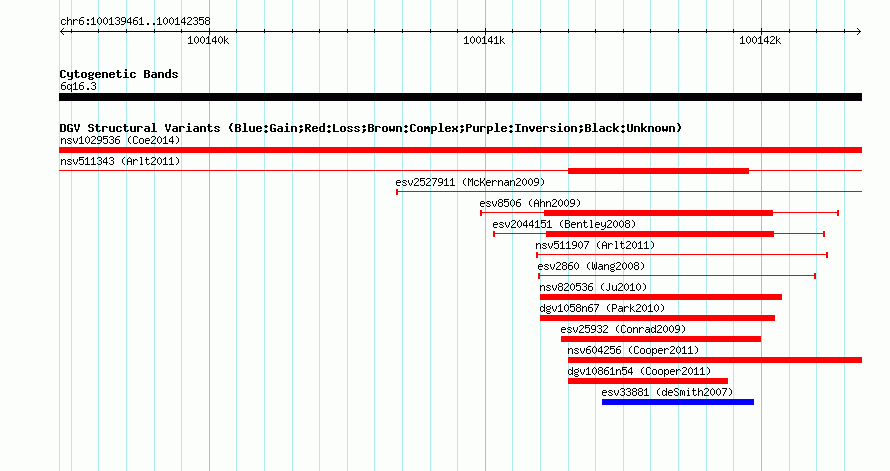The image size is (890, 471).
Task: Click the red bar of nsv820536
Action: [661, 297]
